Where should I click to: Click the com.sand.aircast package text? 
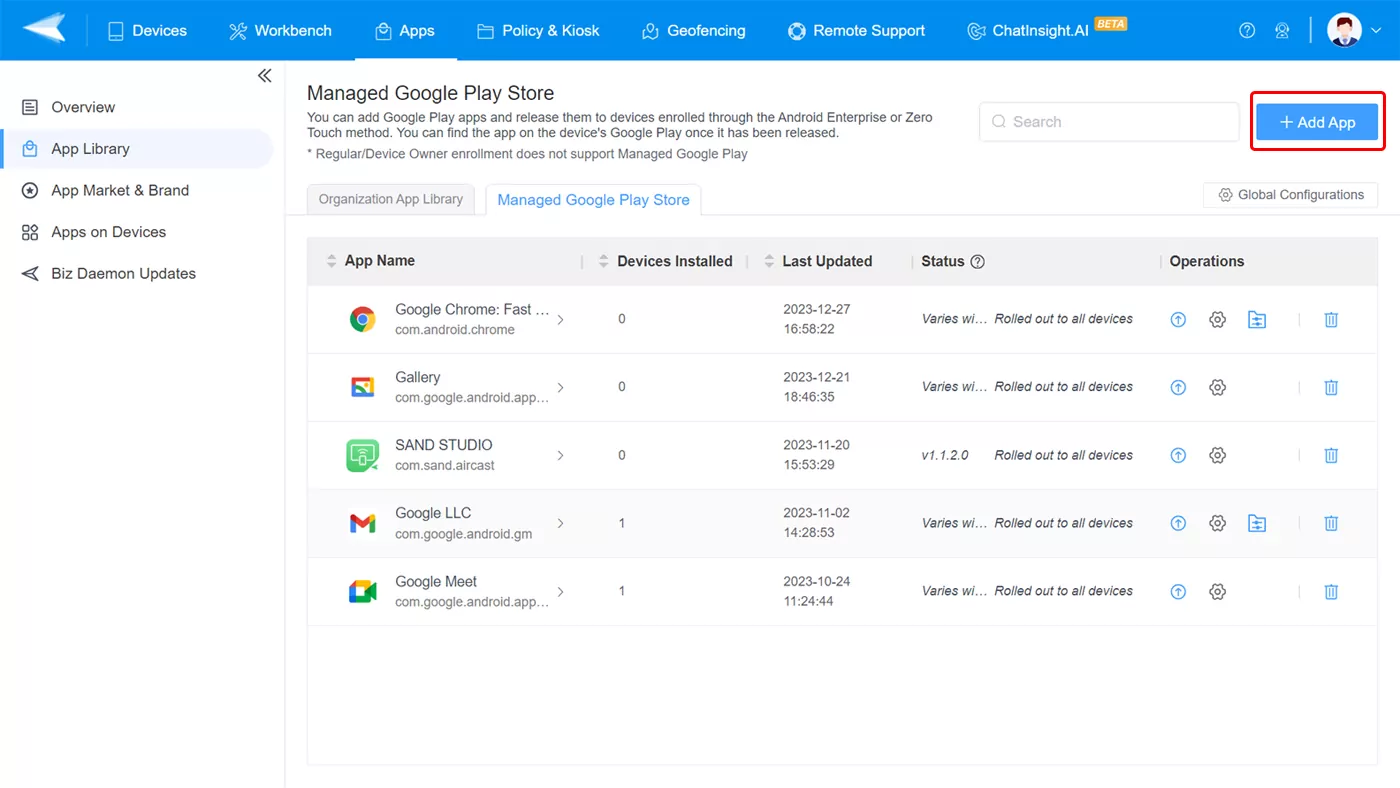pyautogui.click(x=445, y=466)
